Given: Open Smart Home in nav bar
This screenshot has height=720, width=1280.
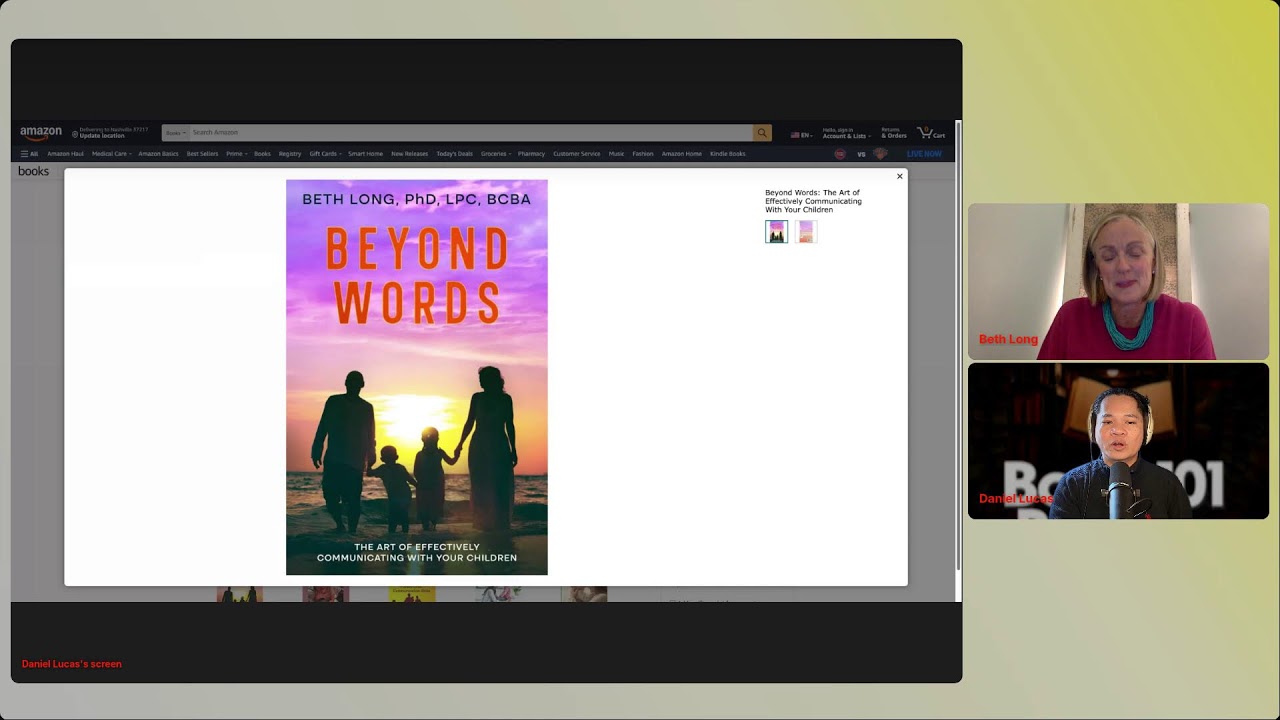Looking at the screenshot, I should coord(365,154).
